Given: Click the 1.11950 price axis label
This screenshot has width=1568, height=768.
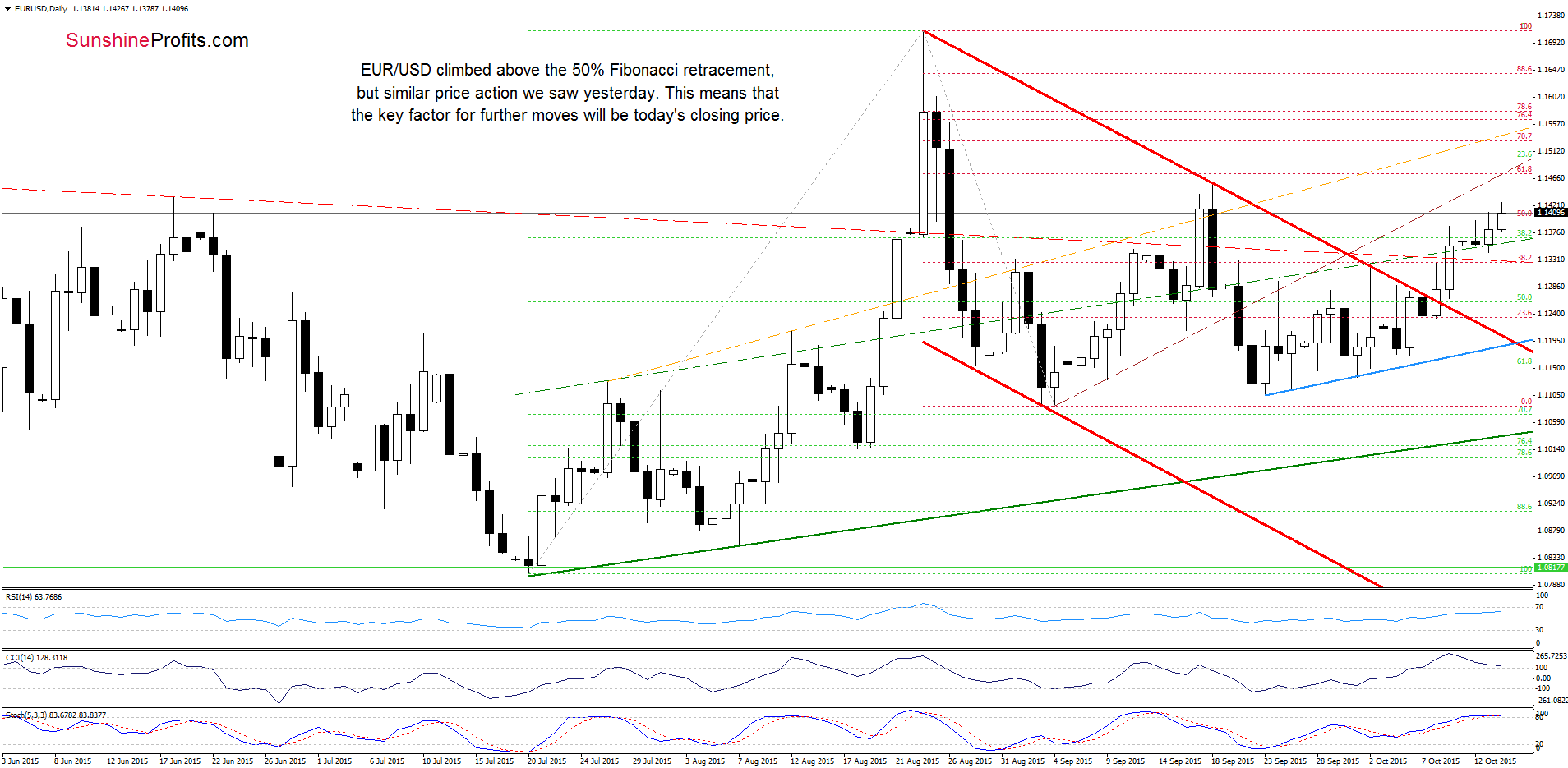Looking at the screenshot, I should pos(1552,341).
